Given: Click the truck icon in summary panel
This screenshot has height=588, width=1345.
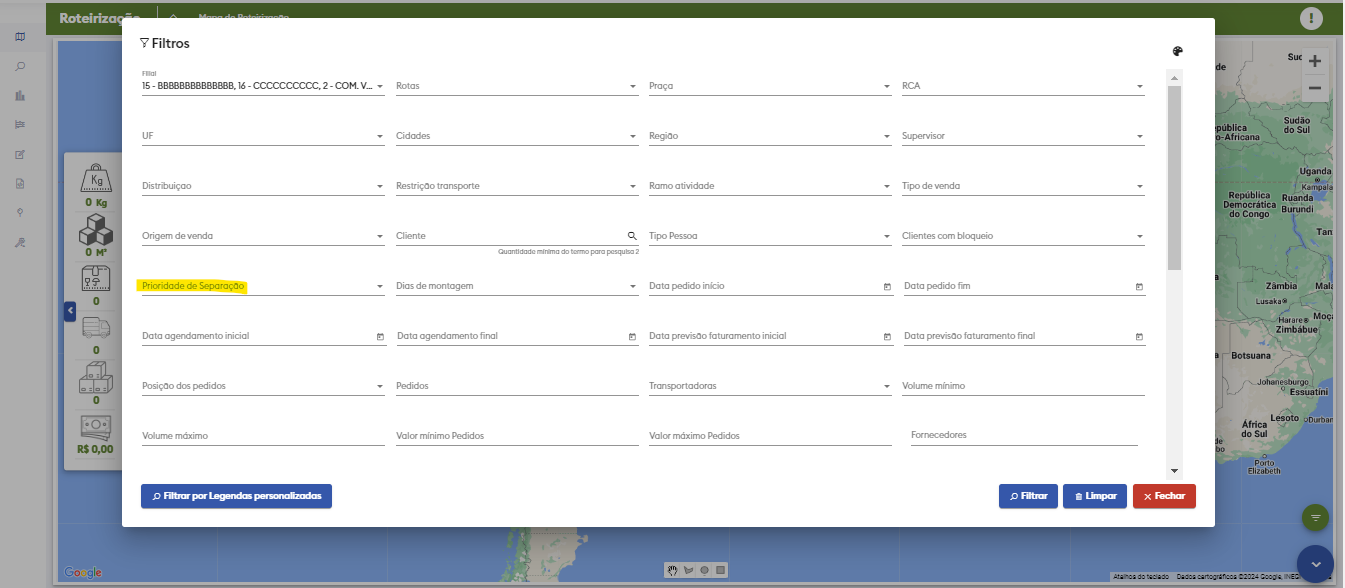Looking at the screenshot, I should [96, 329].
